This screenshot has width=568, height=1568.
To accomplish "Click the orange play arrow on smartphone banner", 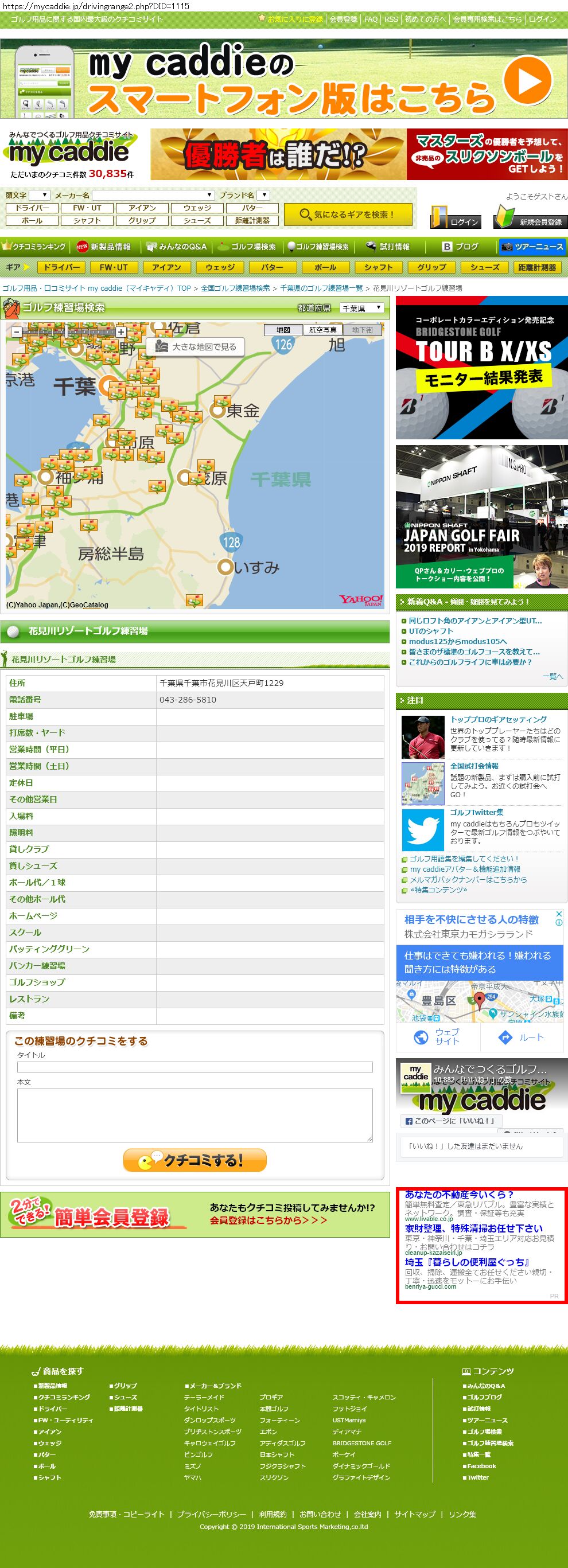I will 527,81.
